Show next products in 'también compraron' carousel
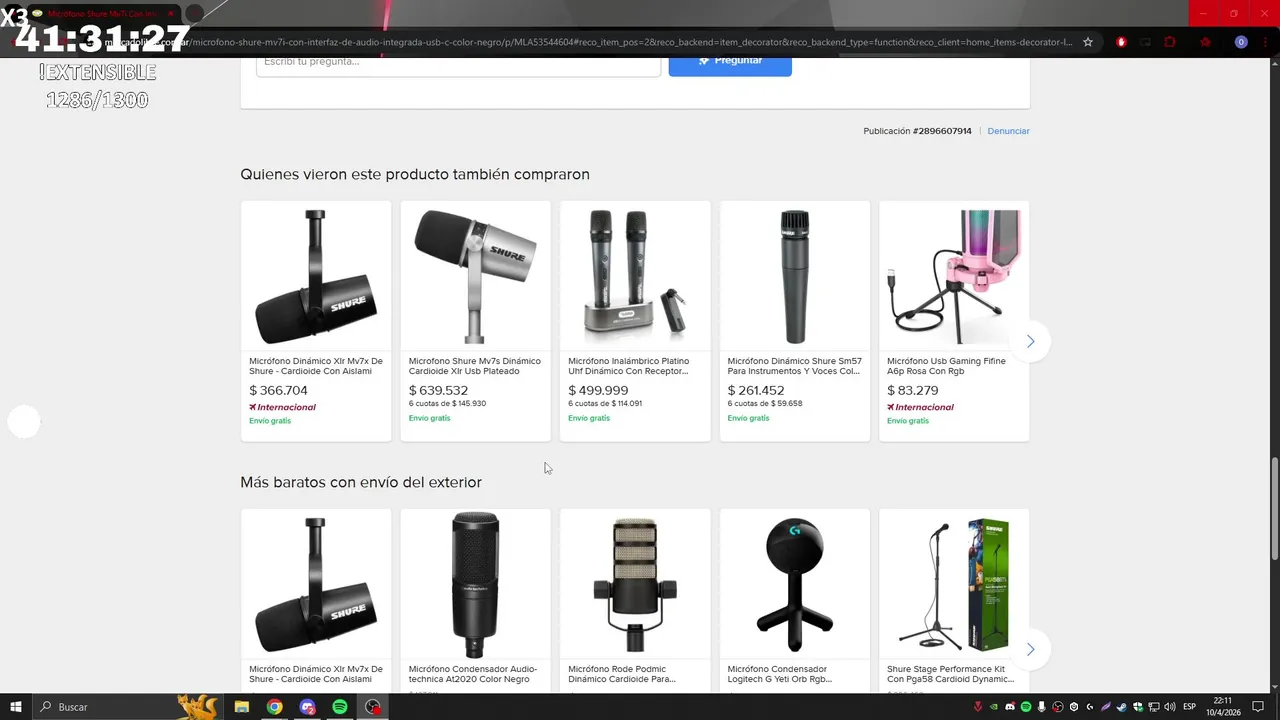The width and height of the screenshot is (1280, 720). click(1030, 341)
